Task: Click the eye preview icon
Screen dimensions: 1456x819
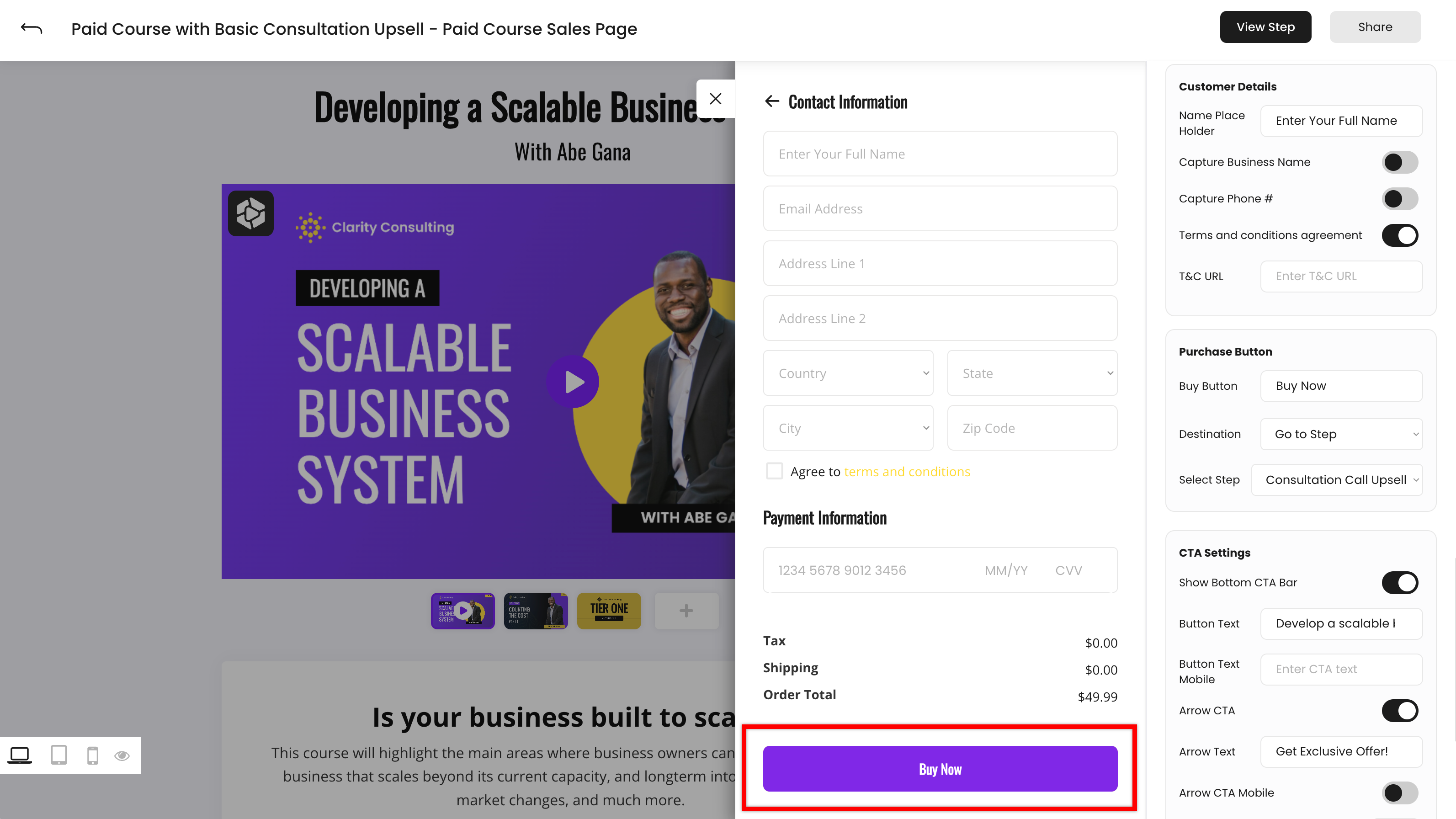Action: (x=122, y=755)
